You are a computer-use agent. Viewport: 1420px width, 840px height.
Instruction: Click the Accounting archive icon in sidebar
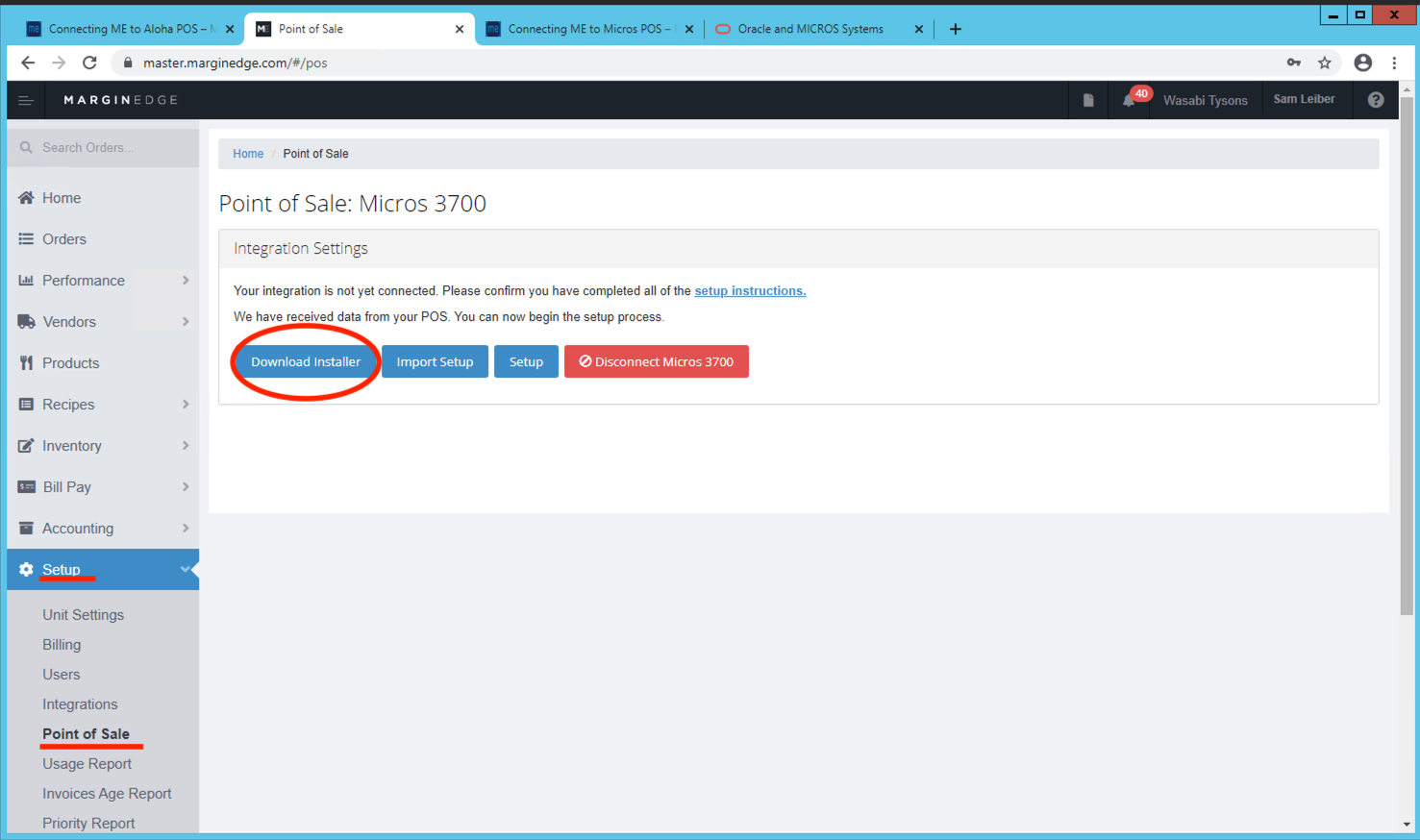26,529
